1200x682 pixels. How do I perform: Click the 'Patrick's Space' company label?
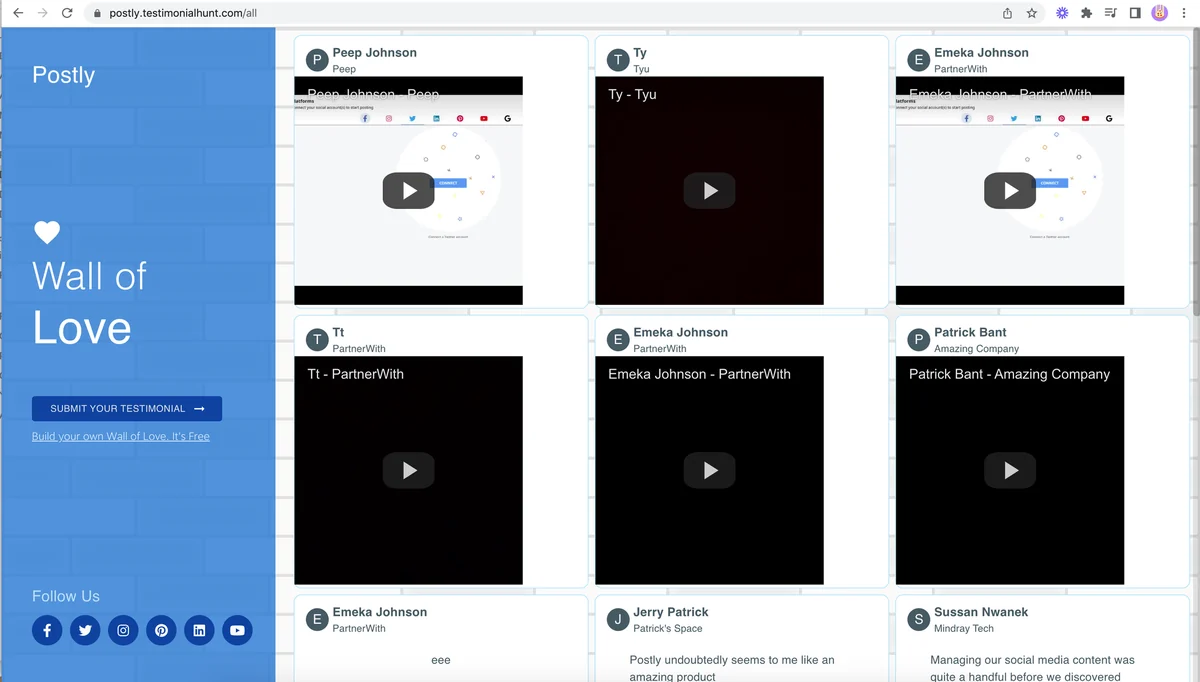668,629
